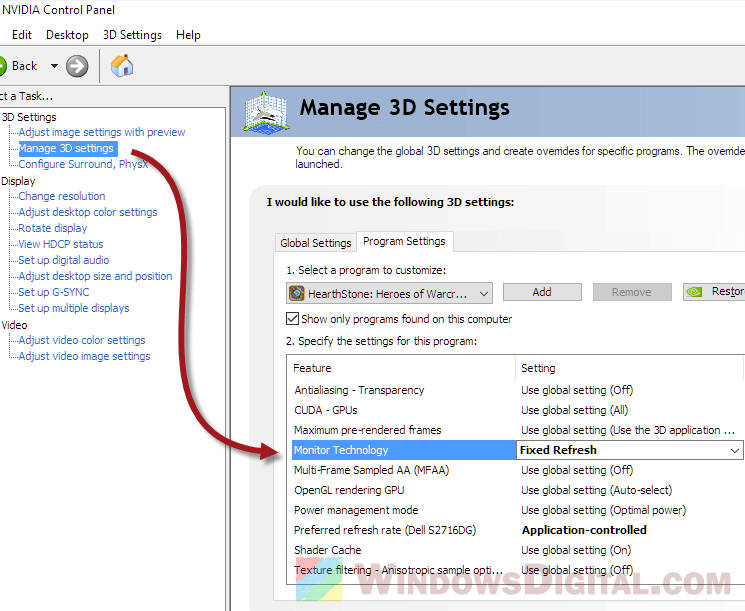Click Use global setting (Optimal power) value
This screenshot has width=745, height=611.
pyautogui.click(x=603, y=510)
